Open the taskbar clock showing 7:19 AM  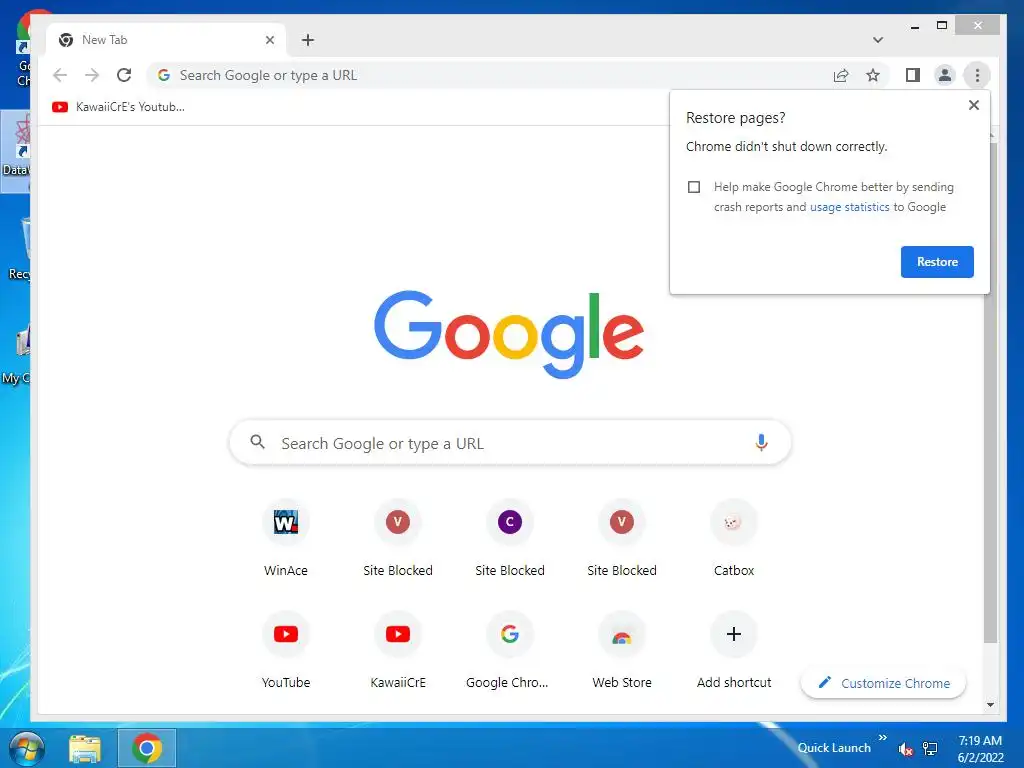point(980,748)
